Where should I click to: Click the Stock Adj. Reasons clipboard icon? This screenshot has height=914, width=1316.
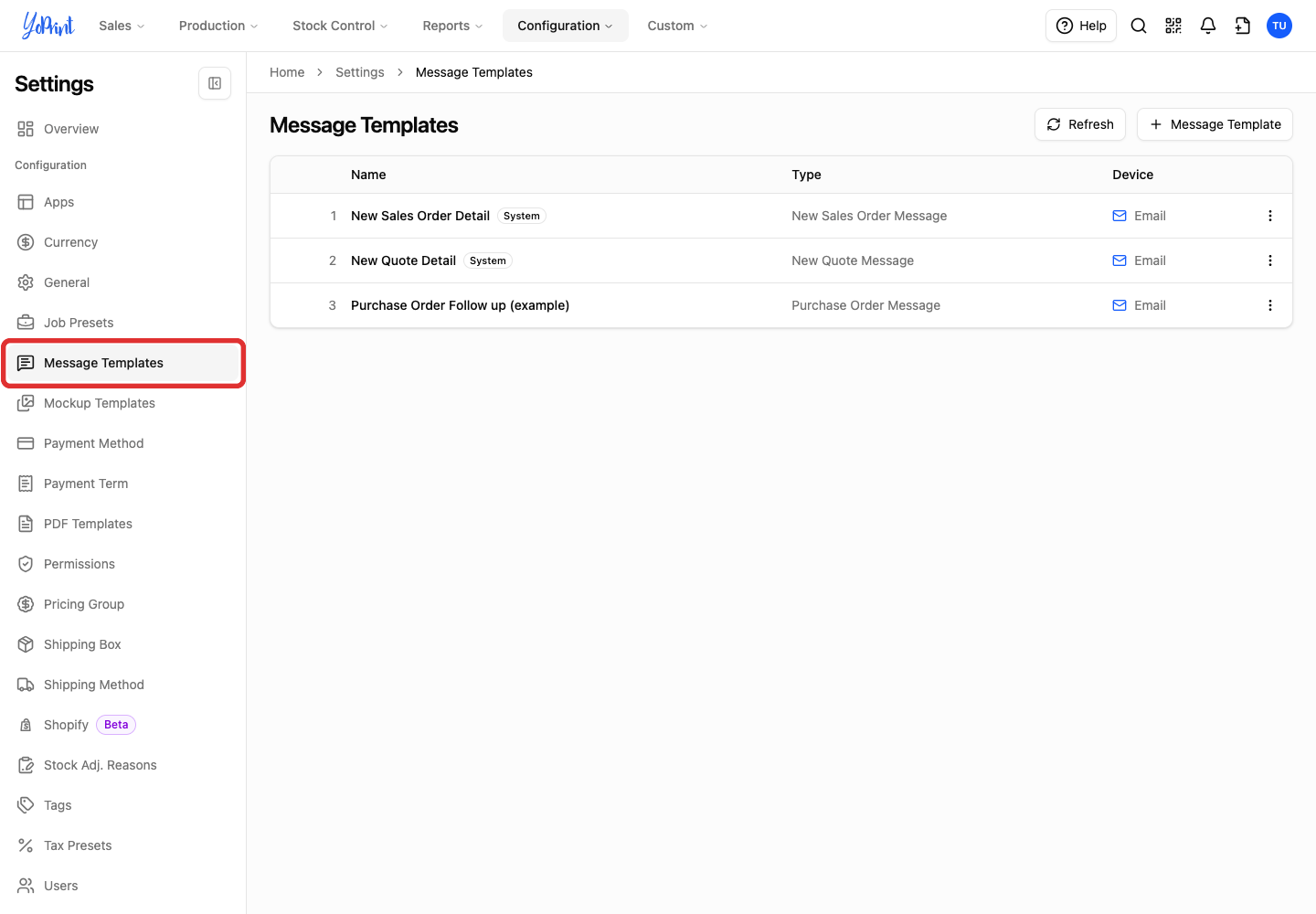point(26,765)
